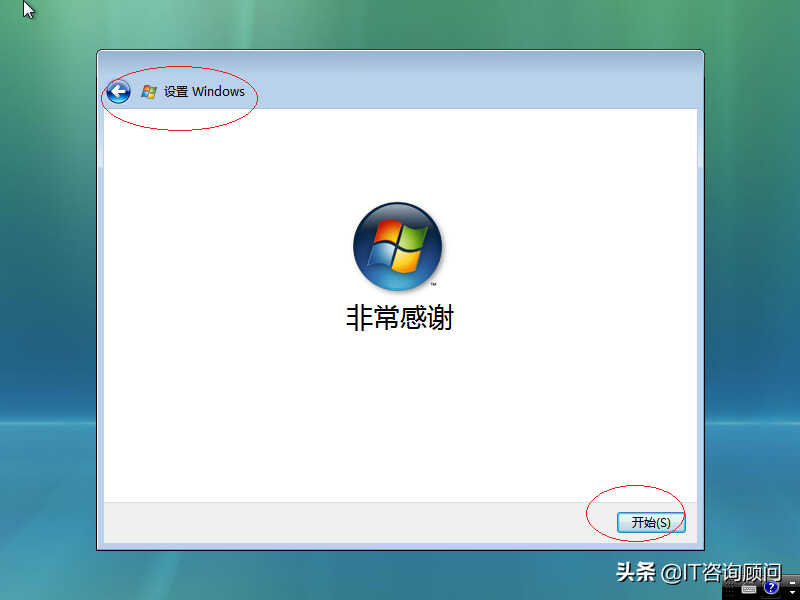This screenshot has width=800, height=600.
Task: Open the language bar help icon
Action: 770,587
